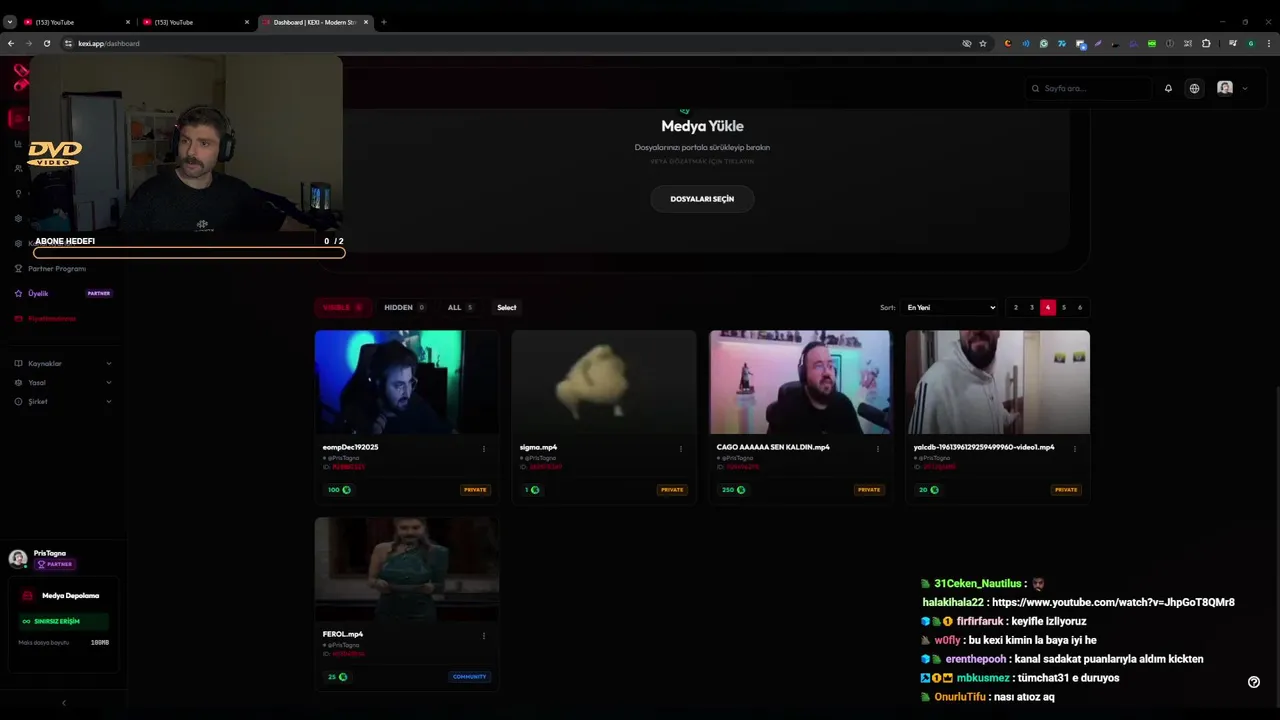Click the PRIVATE badge on sigma.mp4
1280x720 pixels.
pos(672,490)
